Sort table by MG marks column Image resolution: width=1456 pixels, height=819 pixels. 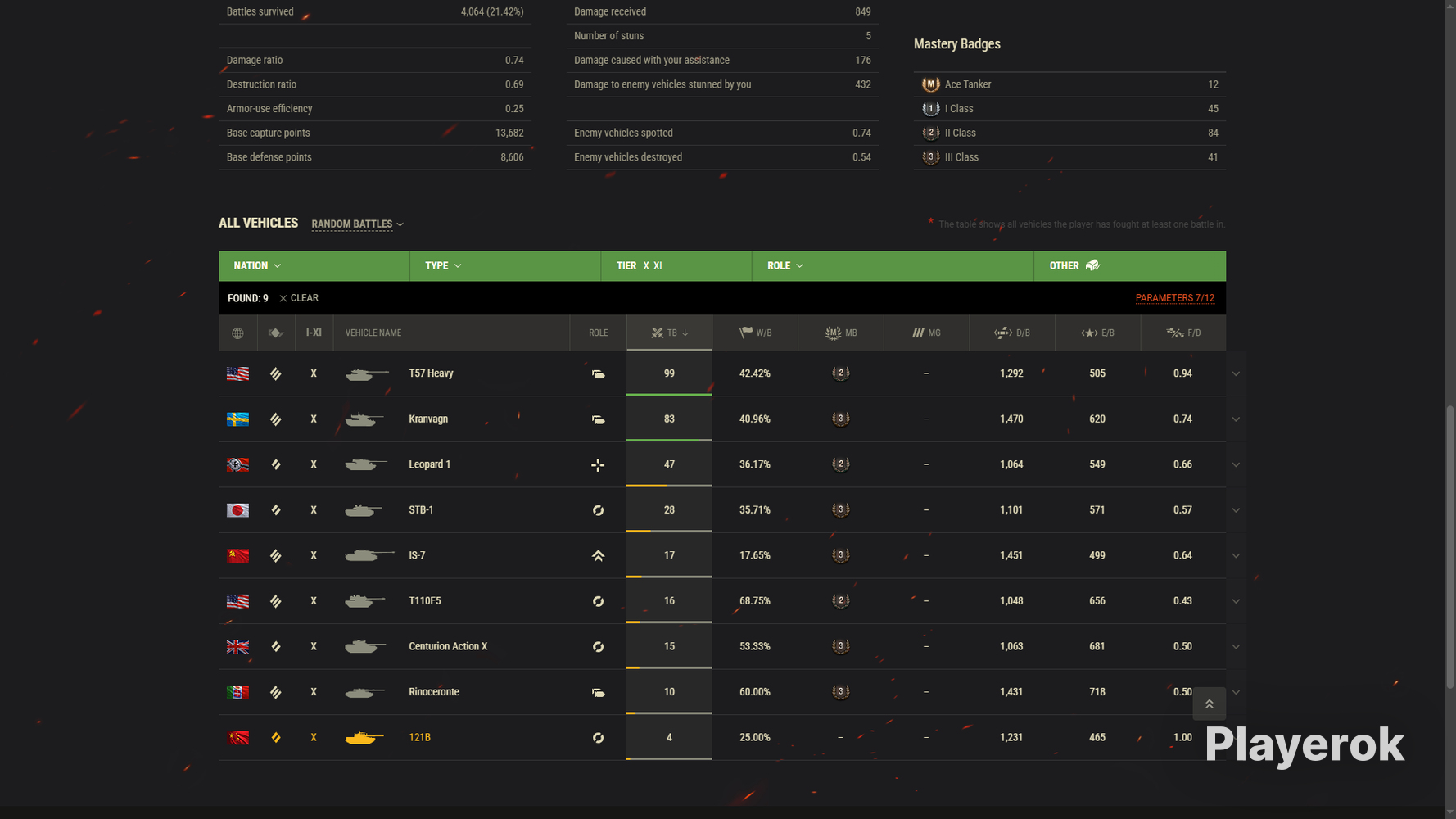(x=926, y=333)
